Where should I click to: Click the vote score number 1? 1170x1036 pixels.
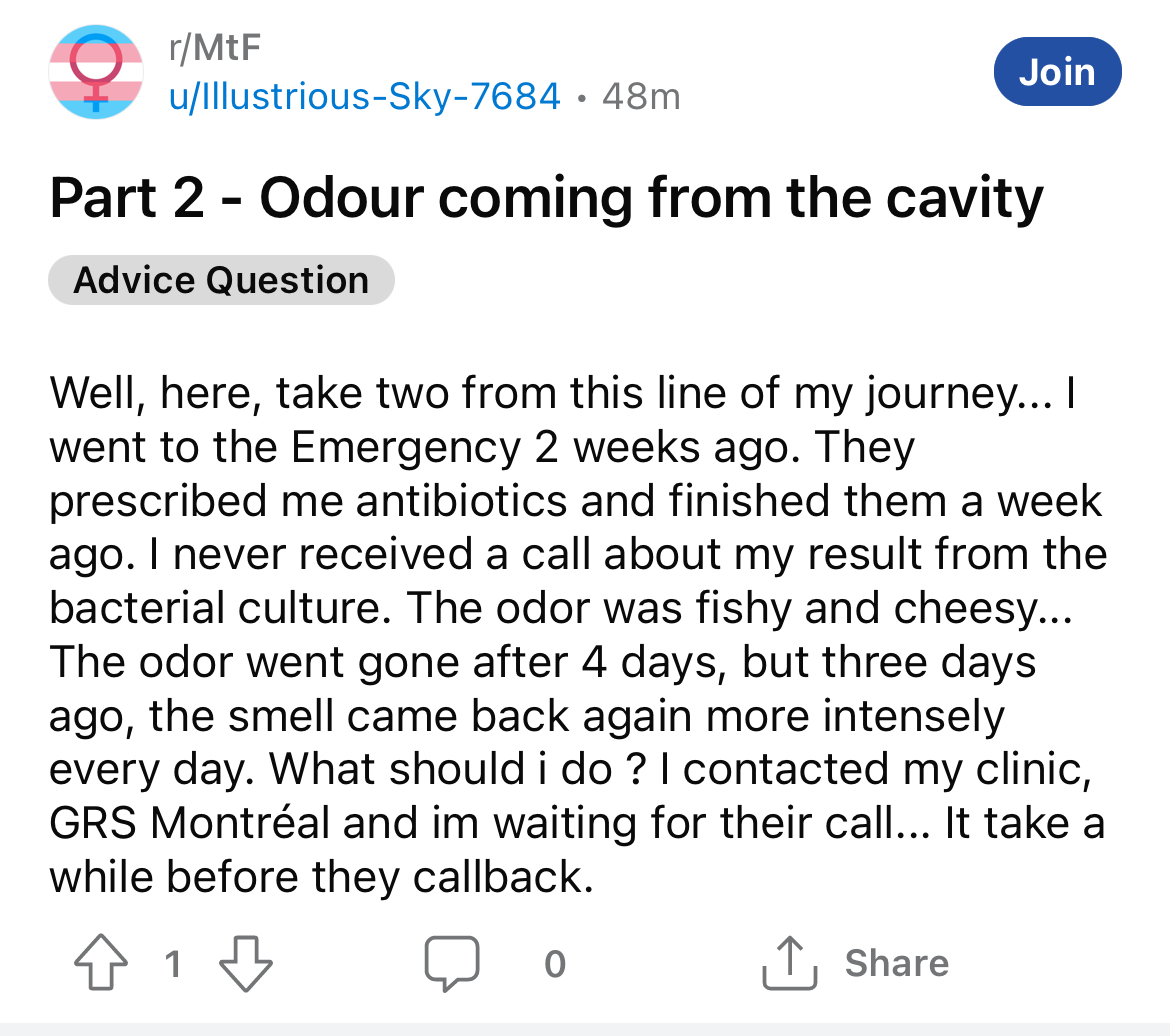coord(172,963)
